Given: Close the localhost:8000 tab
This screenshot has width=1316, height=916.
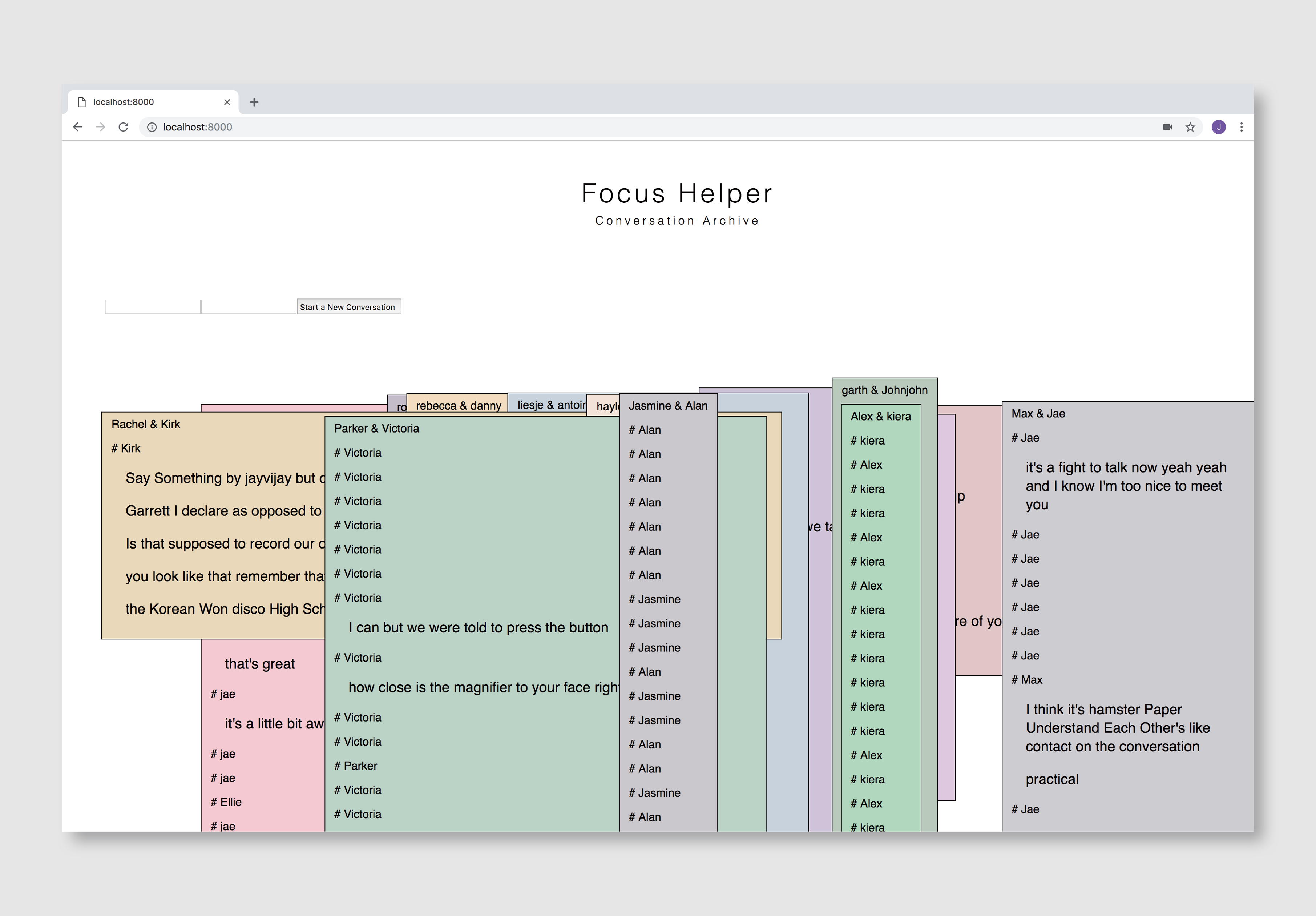Looking at the screenshot, I should click(227, 102).
